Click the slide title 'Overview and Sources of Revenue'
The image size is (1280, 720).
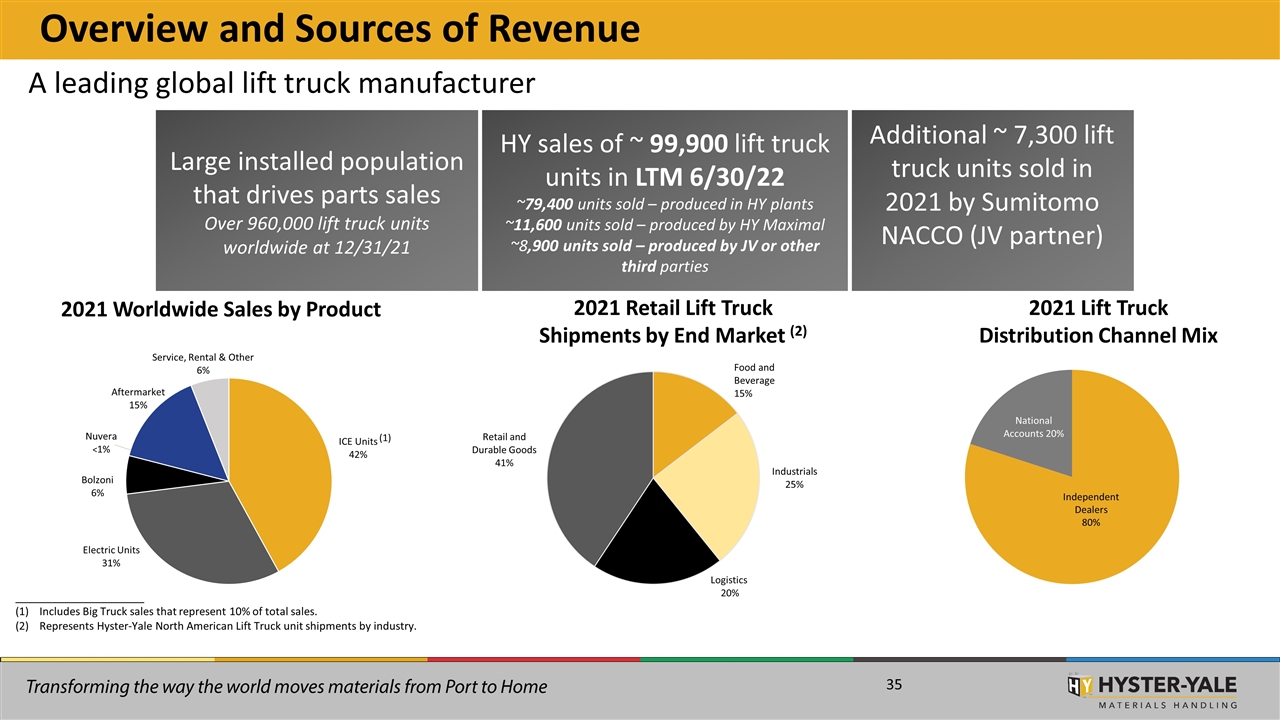(340, 30)
